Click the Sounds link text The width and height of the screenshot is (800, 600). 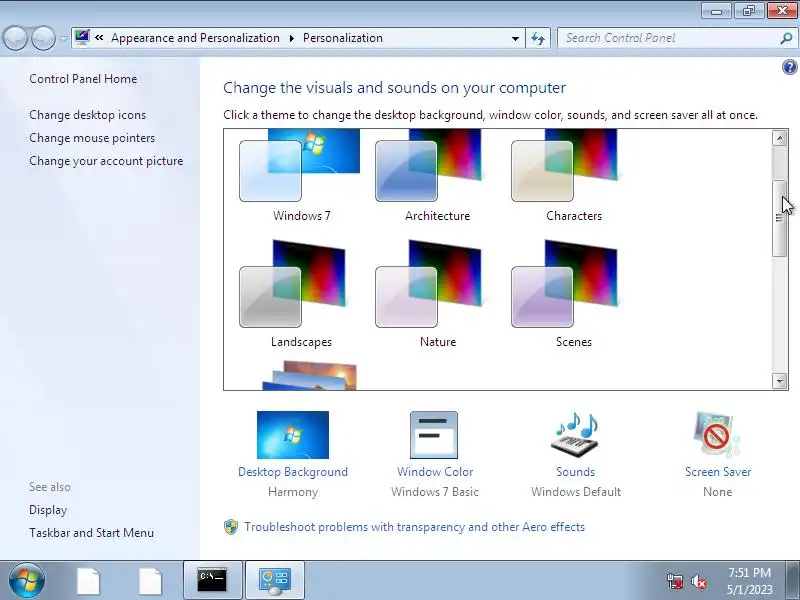(576, 472)
